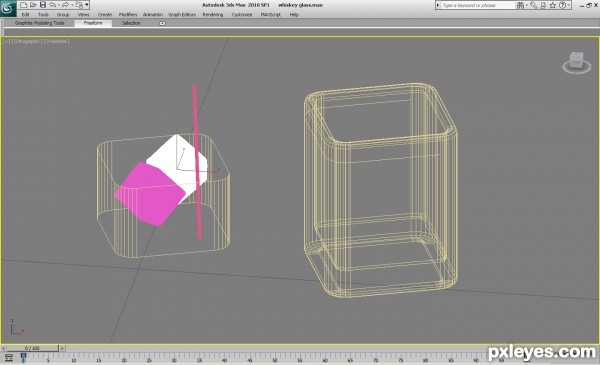Open a file from the toolbar

pos(33,5)
